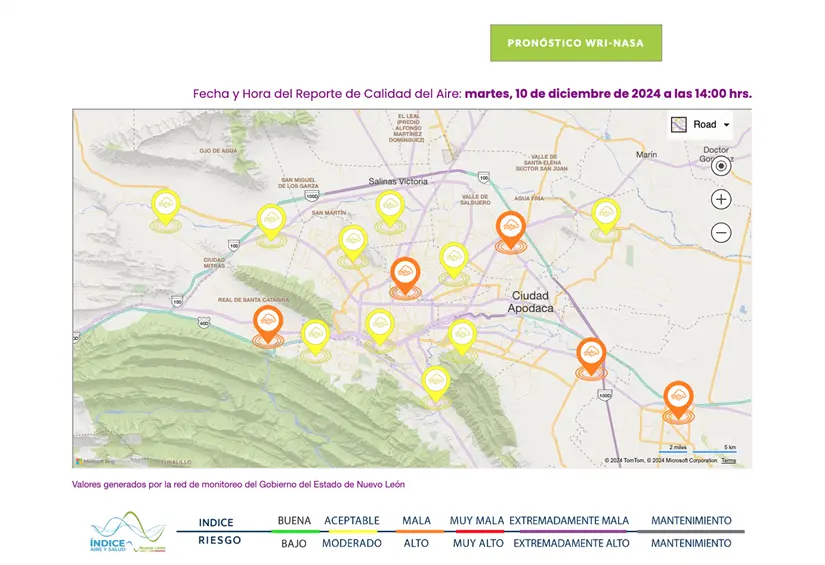
Task: Zoom out with the minus button
Action: [x=721, y=233]
